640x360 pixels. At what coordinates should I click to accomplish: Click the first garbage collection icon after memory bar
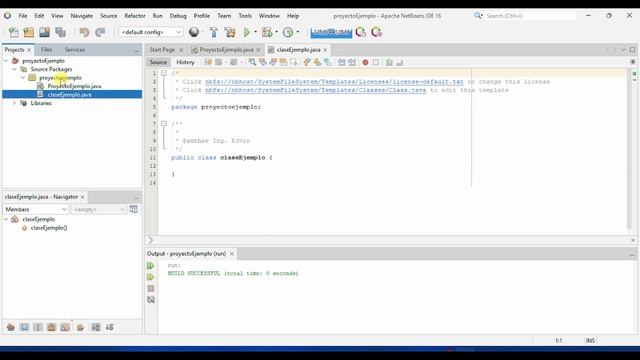361,32
